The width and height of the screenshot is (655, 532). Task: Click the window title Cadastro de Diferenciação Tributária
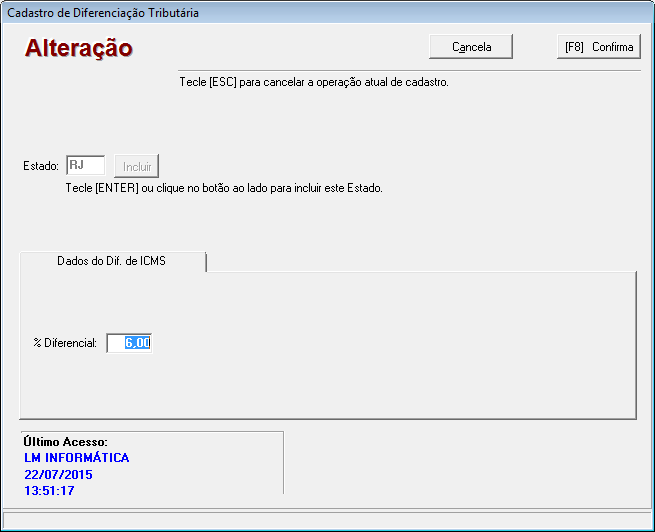coord(103,13)
